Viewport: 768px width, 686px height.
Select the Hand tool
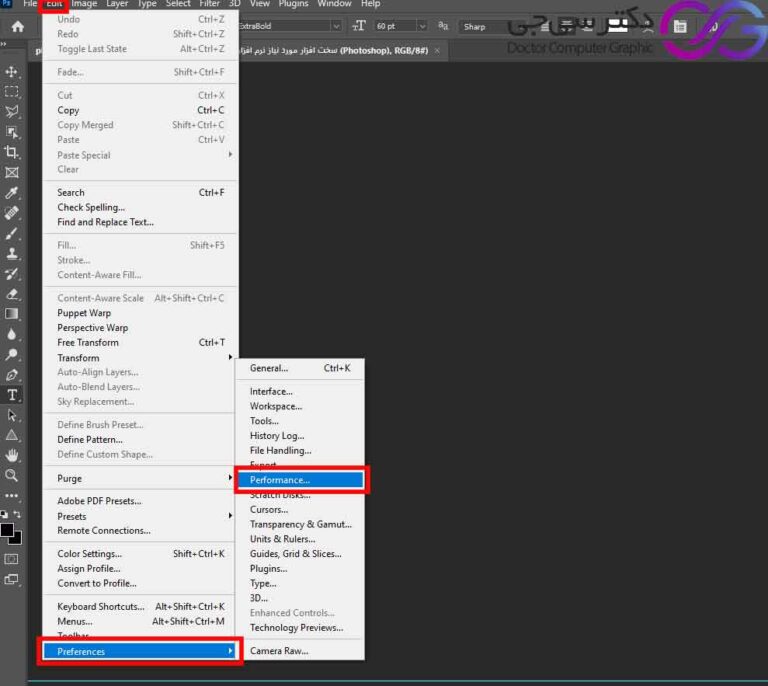click(x=12, y=456)
